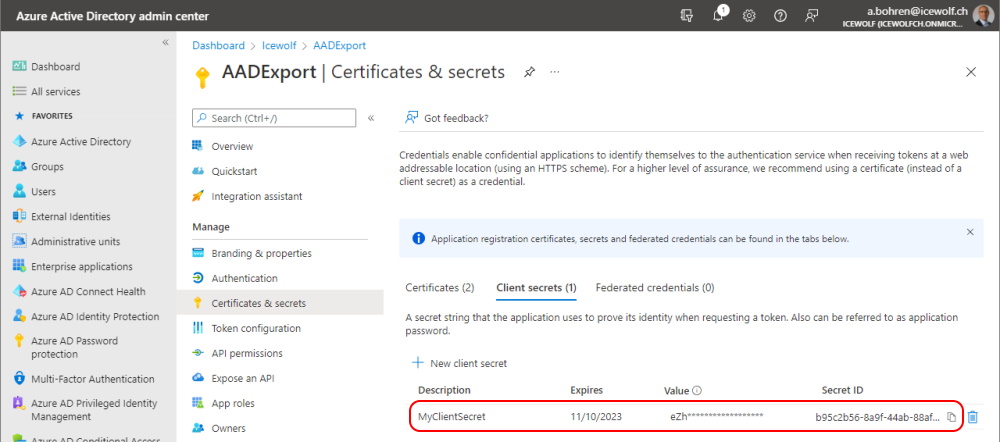Click the Value column info icon
The image size is (1000, 442).
(x=697, y=390)
